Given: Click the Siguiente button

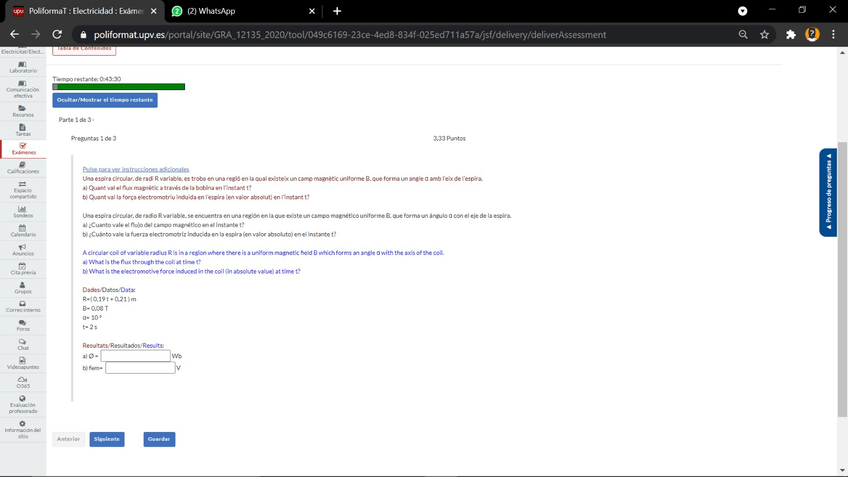Looking at the screenshot, I should coord(106,439).
